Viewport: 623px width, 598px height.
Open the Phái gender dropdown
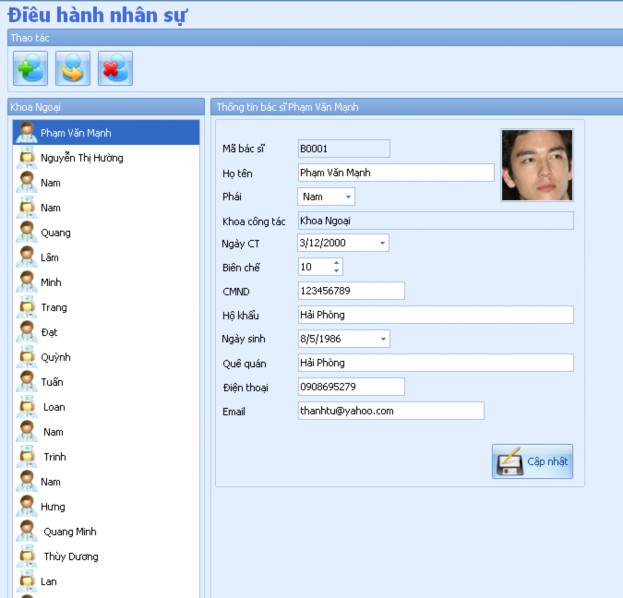coord(348,197)
